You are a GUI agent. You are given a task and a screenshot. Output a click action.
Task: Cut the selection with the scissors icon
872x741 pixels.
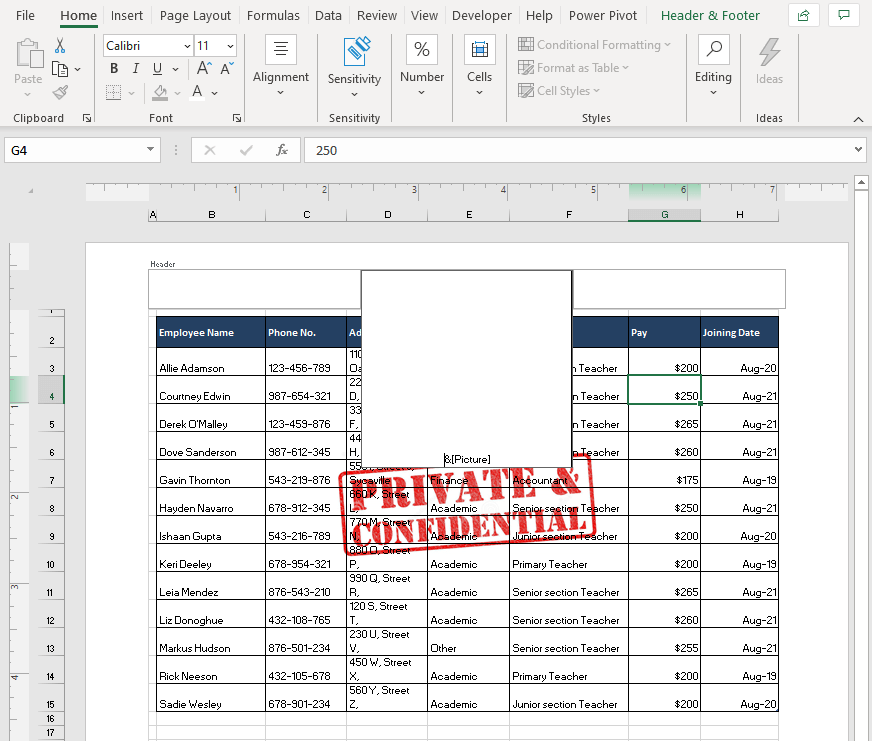click(58, 46)
